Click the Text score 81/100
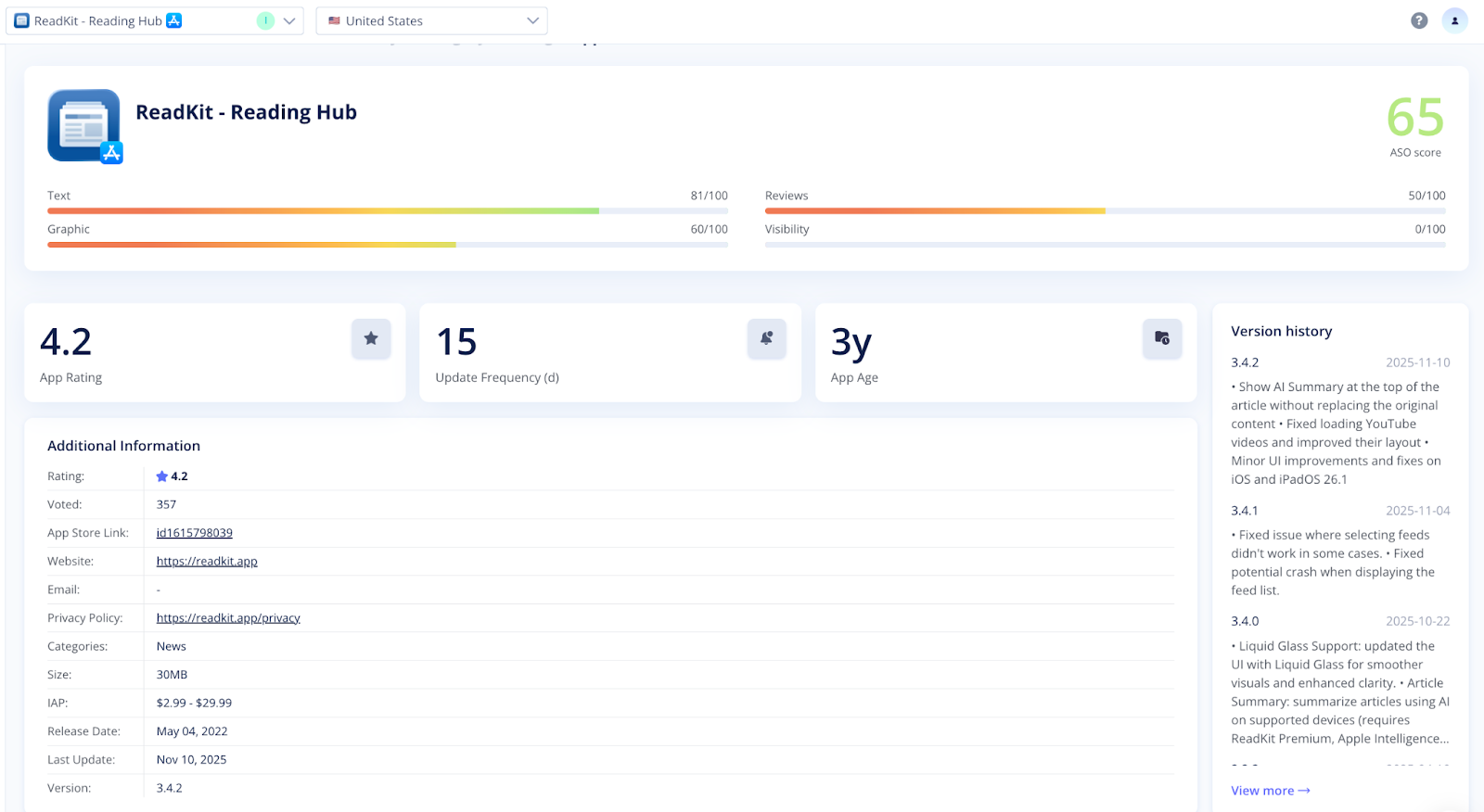Screen dimensions: 1484x812 tap(710, 196)
